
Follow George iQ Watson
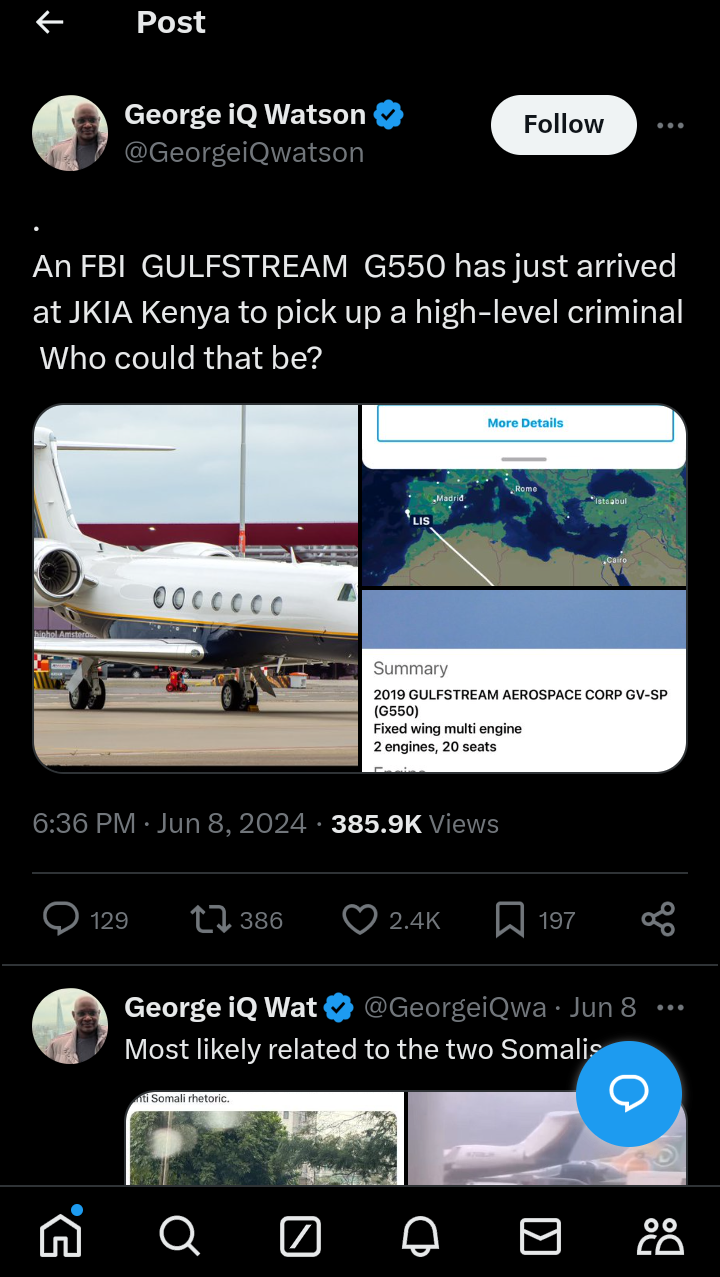point(563,125)
